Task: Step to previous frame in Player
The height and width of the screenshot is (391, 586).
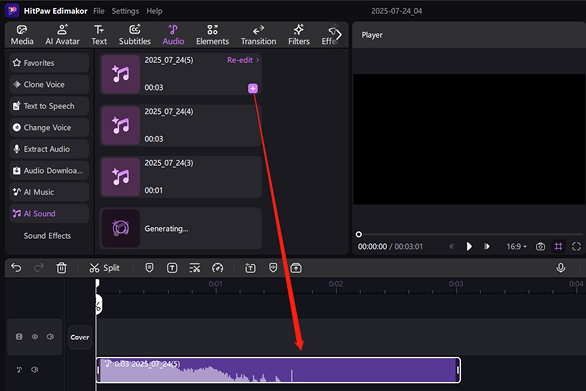Action: 451,246
